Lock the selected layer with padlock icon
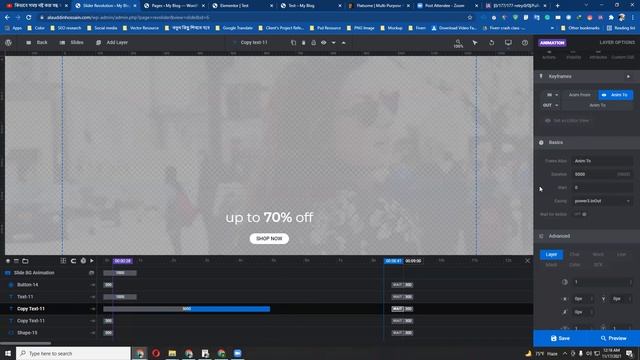640x360 pixels. pos(313,42)
